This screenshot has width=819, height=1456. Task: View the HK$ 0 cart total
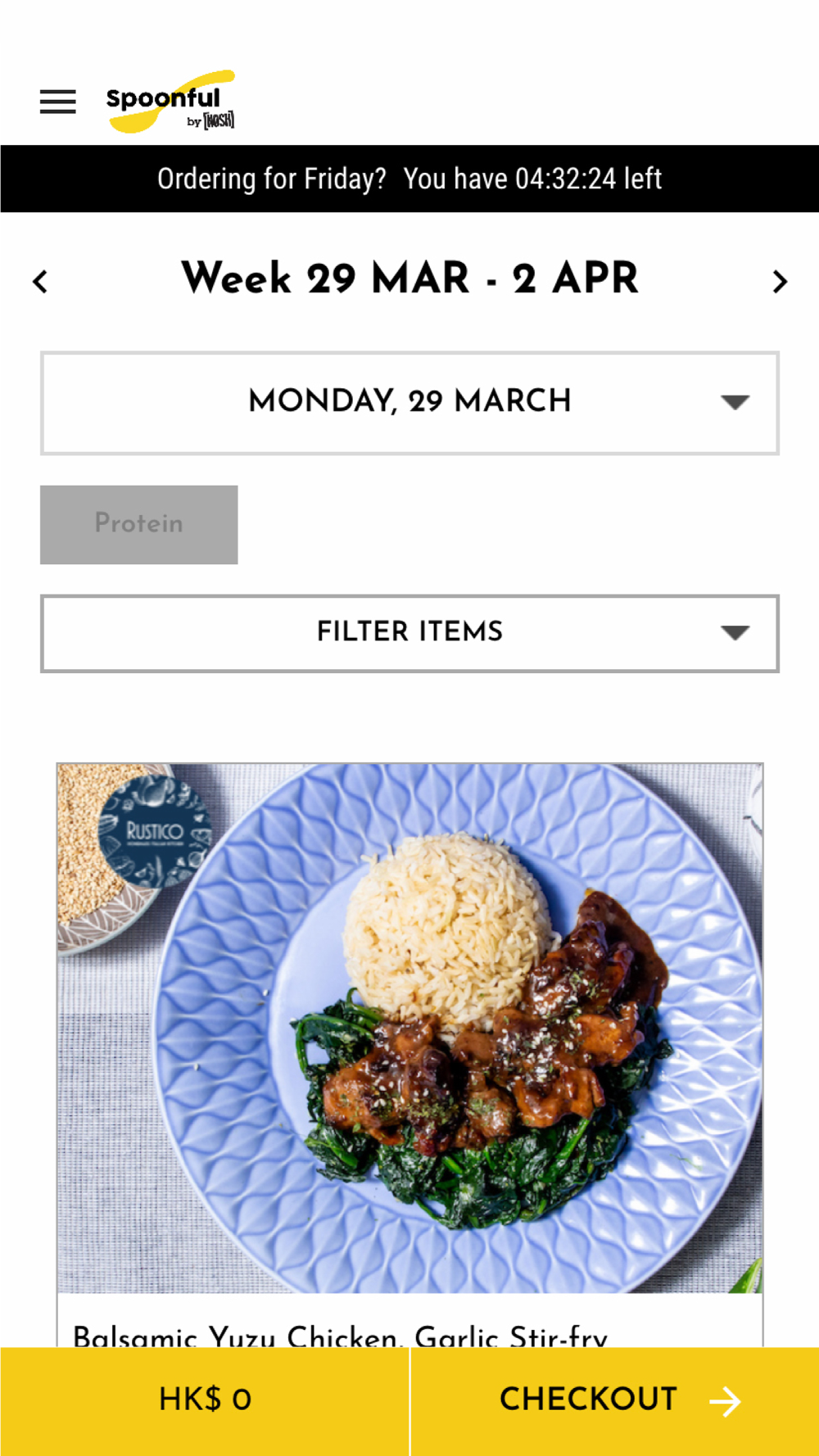pyautogui.click(x=205, y=1401)
